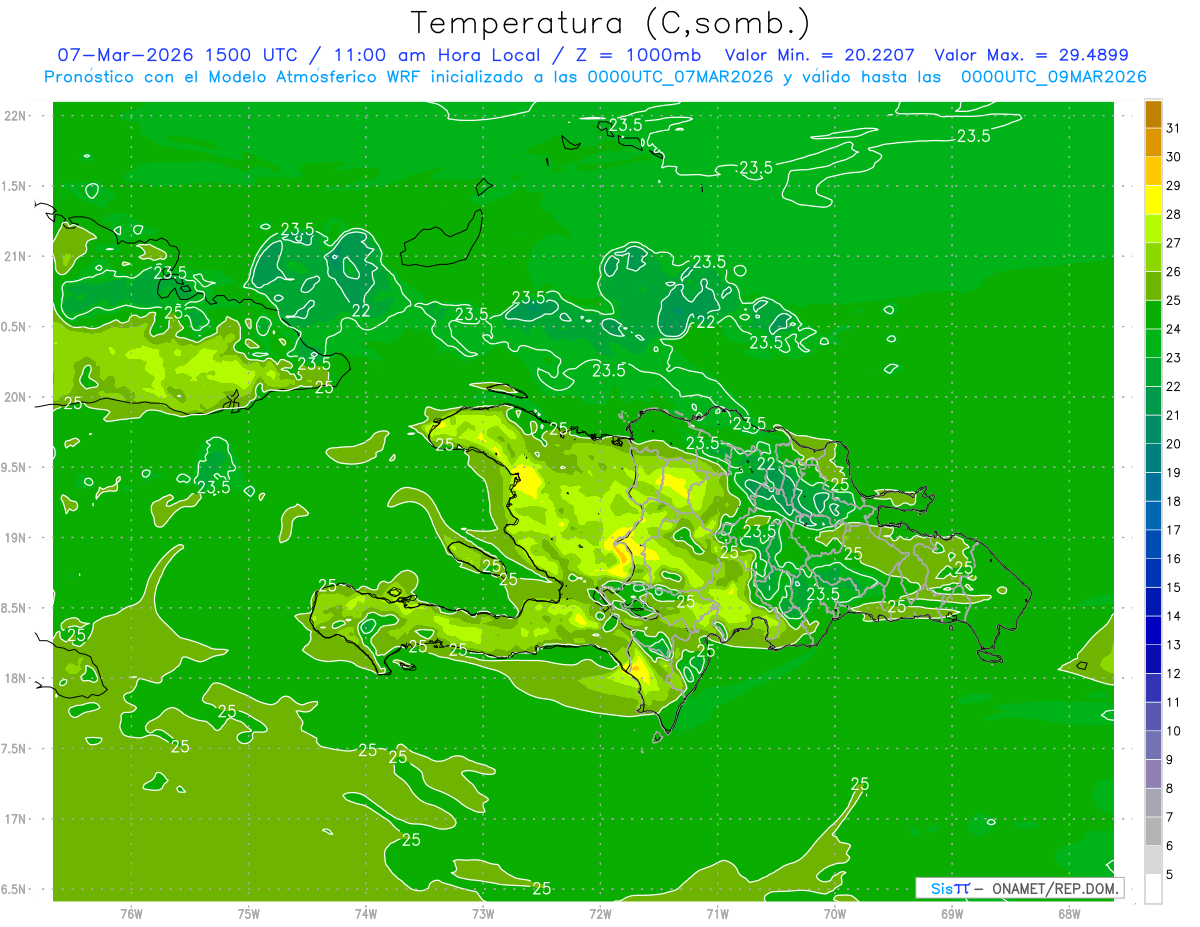The height and width of the screenshot is (927, 1200).
Task: Click the title "Temperatura (C,somb.)"
Action: (611, 23)
